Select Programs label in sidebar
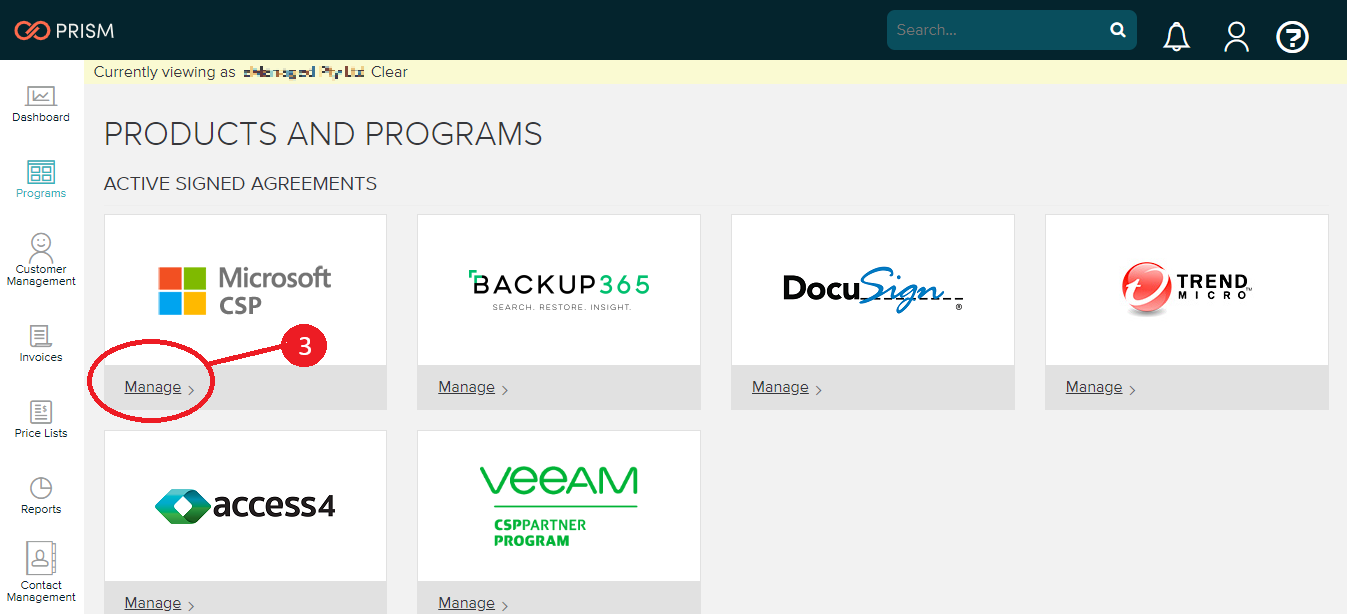The image size is (1347, 614). 41,193
